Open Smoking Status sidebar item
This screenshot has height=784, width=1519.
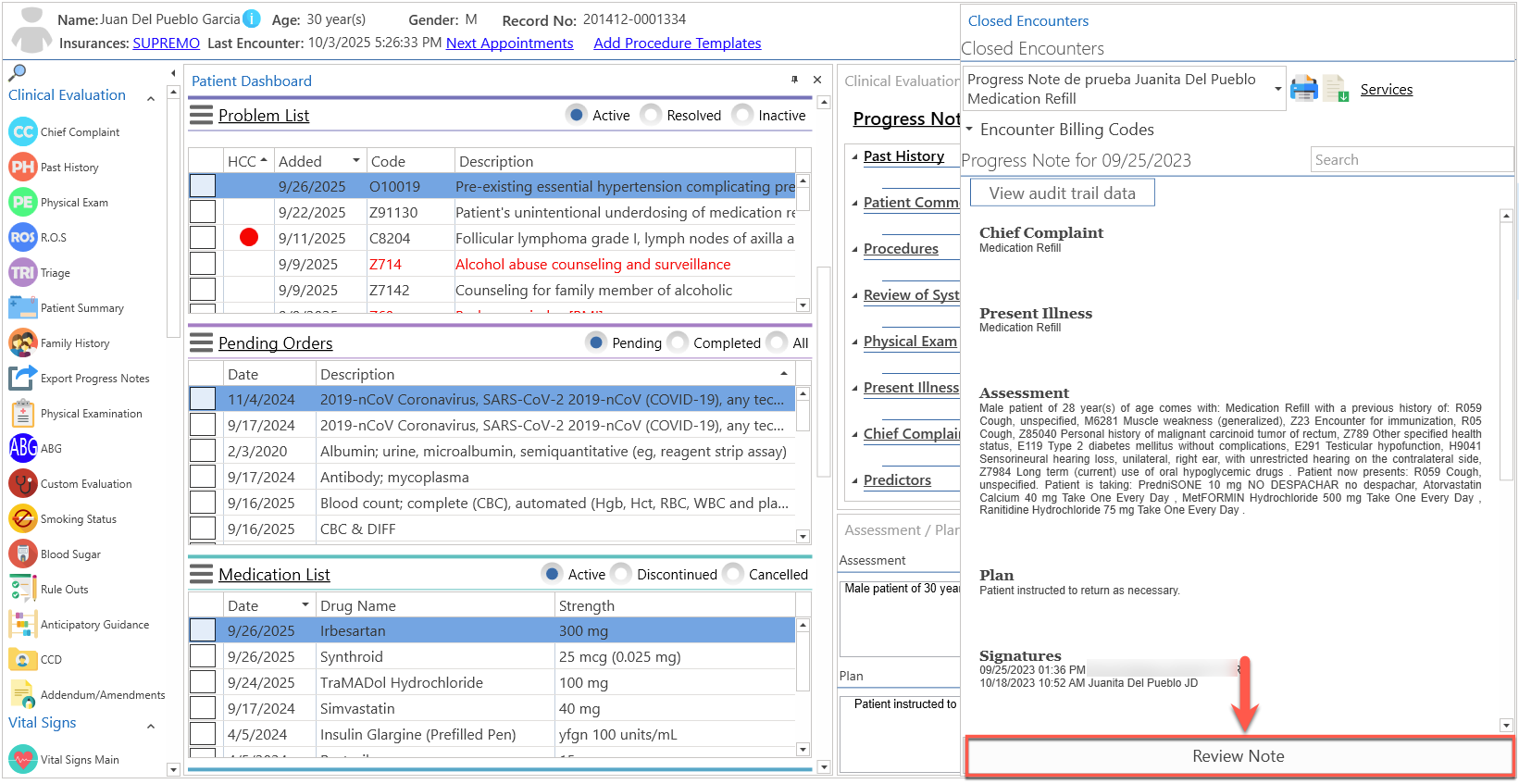click(x=63, y=519)
